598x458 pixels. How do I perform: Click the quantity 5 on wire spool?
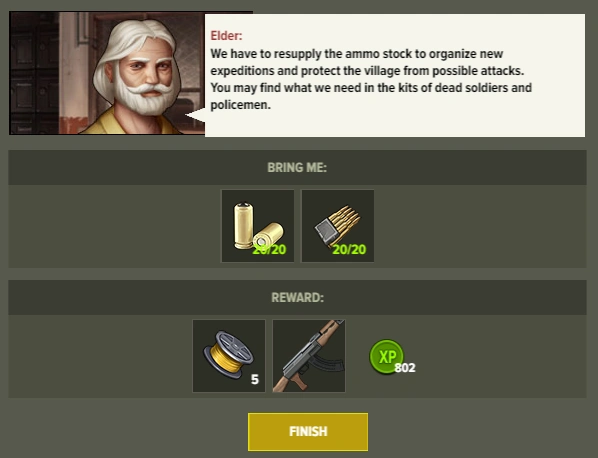click(x=255, y=379)
